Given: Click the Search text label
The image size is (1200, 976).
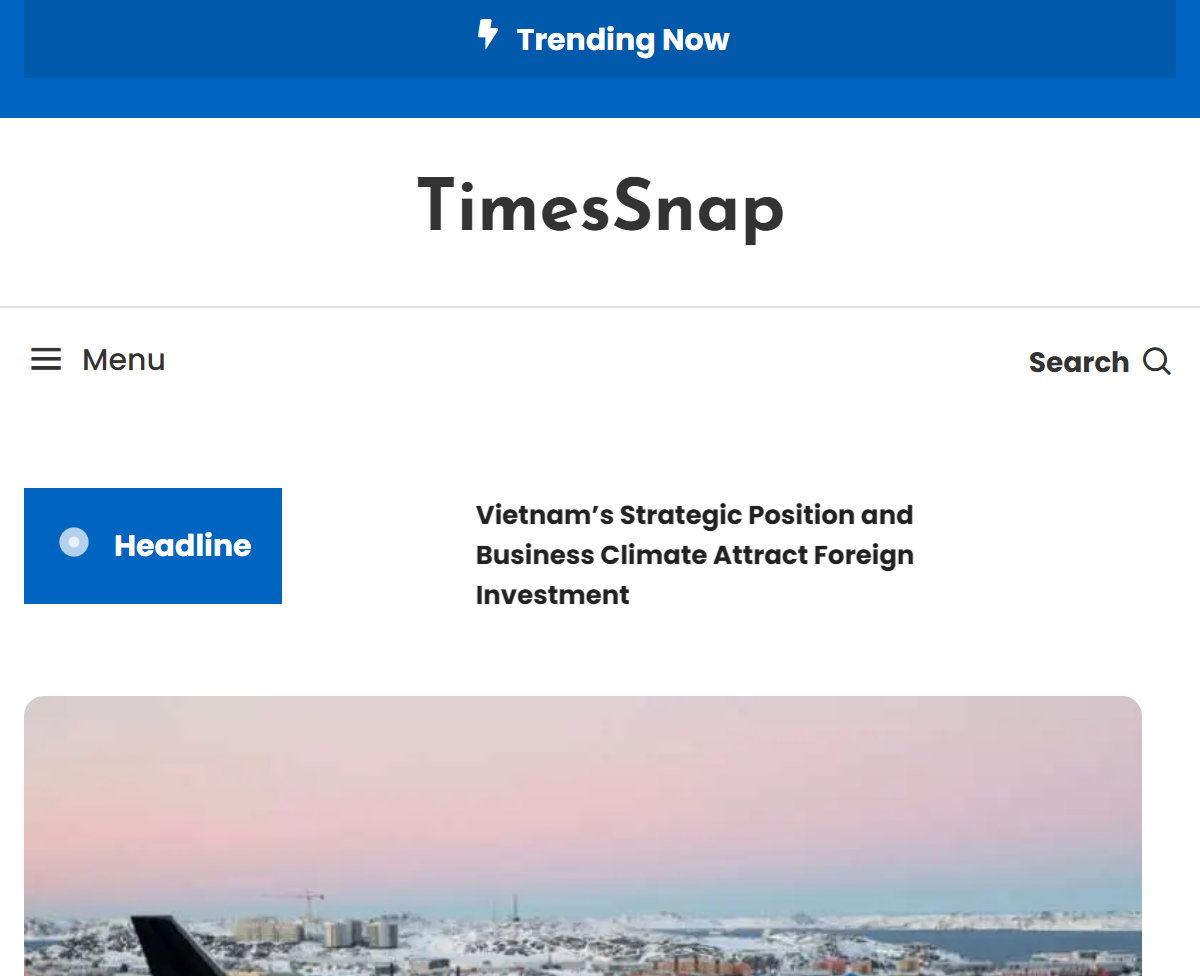Looking at the screenshot, I should (1078, 362).
